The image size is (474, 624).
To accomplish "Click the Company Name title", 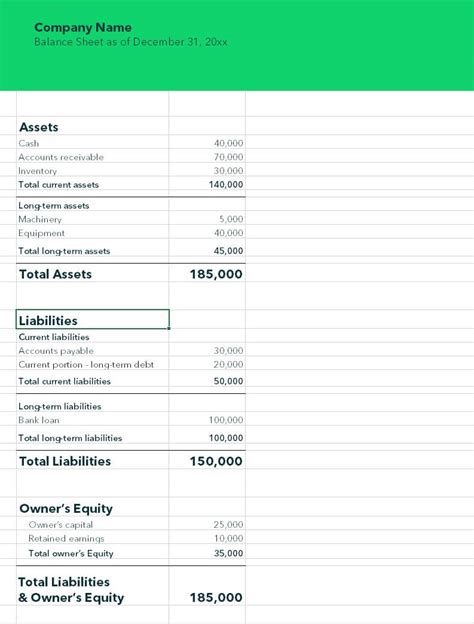I will click(x=83, y=27).
